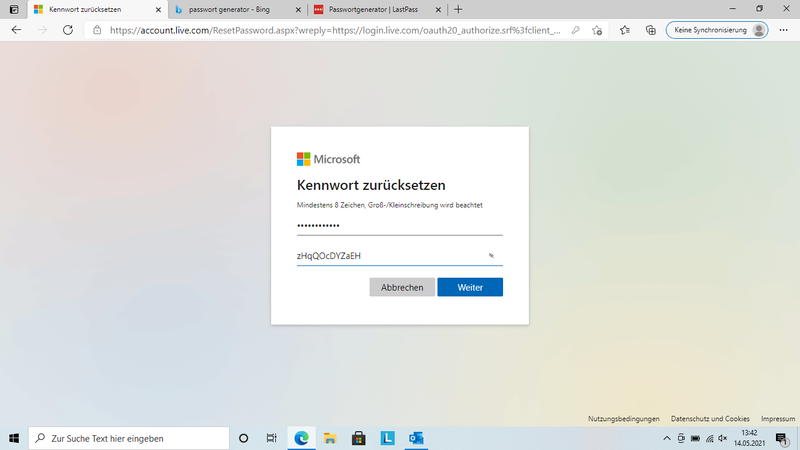The height and width of the screenshot is (450, 800).
Task: Click the Microsoft Edge taskbar icon
Action: point(301,438)
